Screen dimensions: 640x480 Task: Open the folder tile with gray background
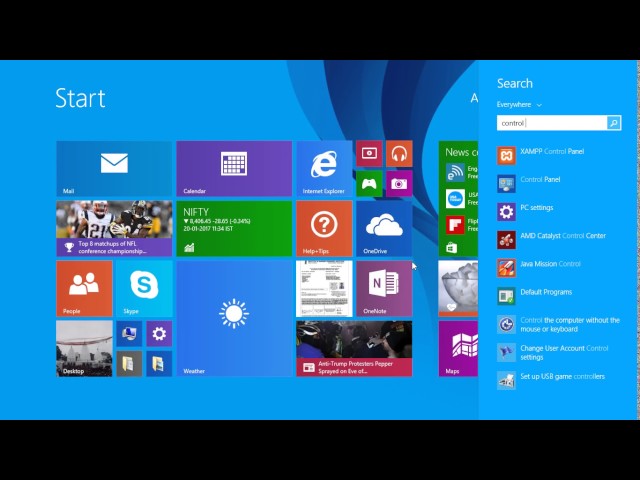pos(129,364)
